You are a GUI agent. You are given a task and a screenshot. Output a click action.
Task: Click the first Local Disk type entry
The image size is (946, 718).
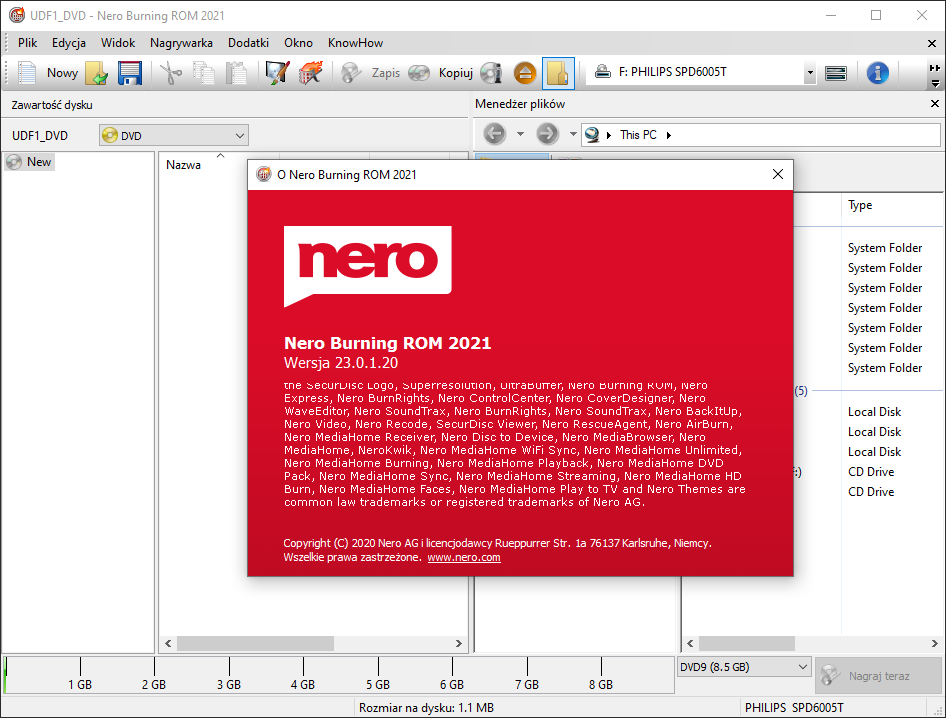874,412
